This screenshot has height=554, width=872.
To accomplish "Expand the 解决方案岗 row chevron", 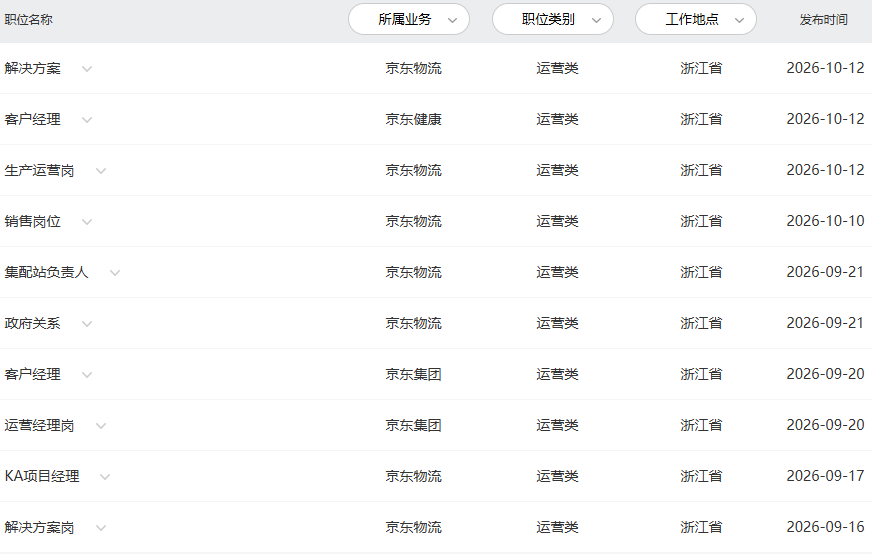I will coord(101,528).
